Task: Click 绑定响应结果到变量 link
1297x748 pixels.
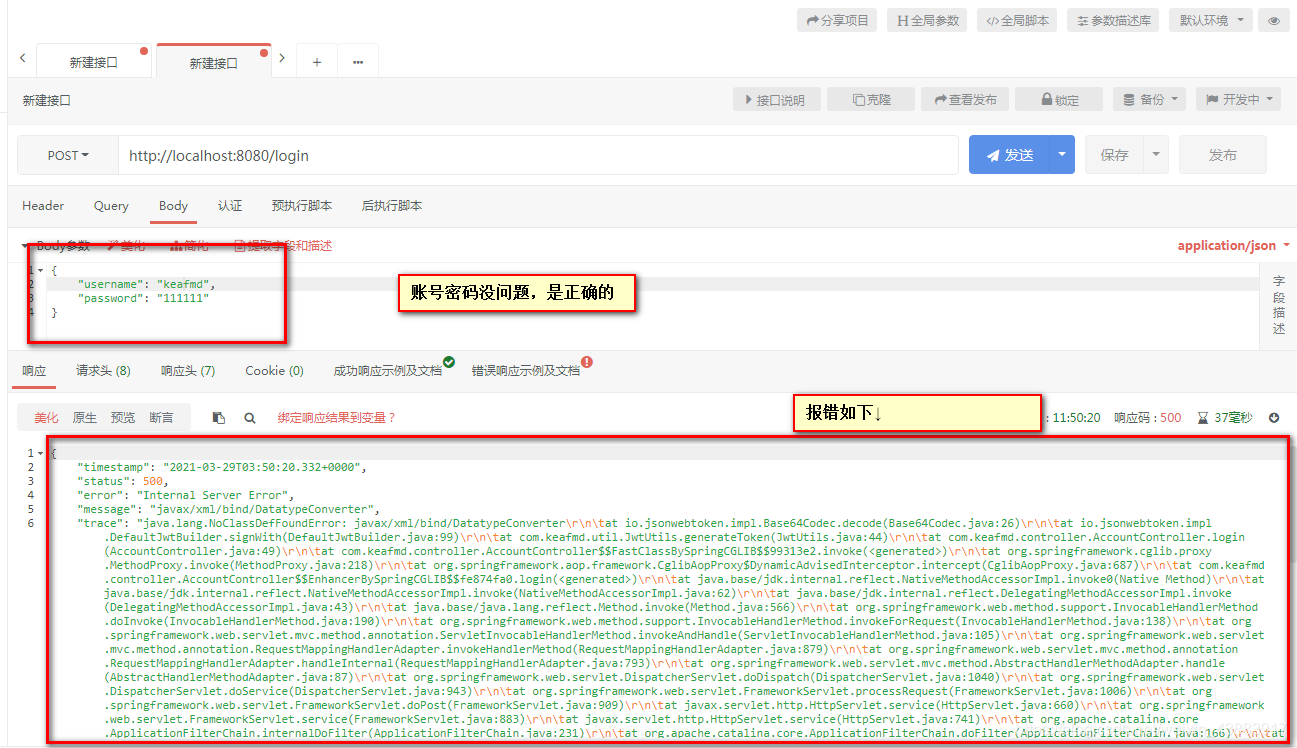Action: 337,418
